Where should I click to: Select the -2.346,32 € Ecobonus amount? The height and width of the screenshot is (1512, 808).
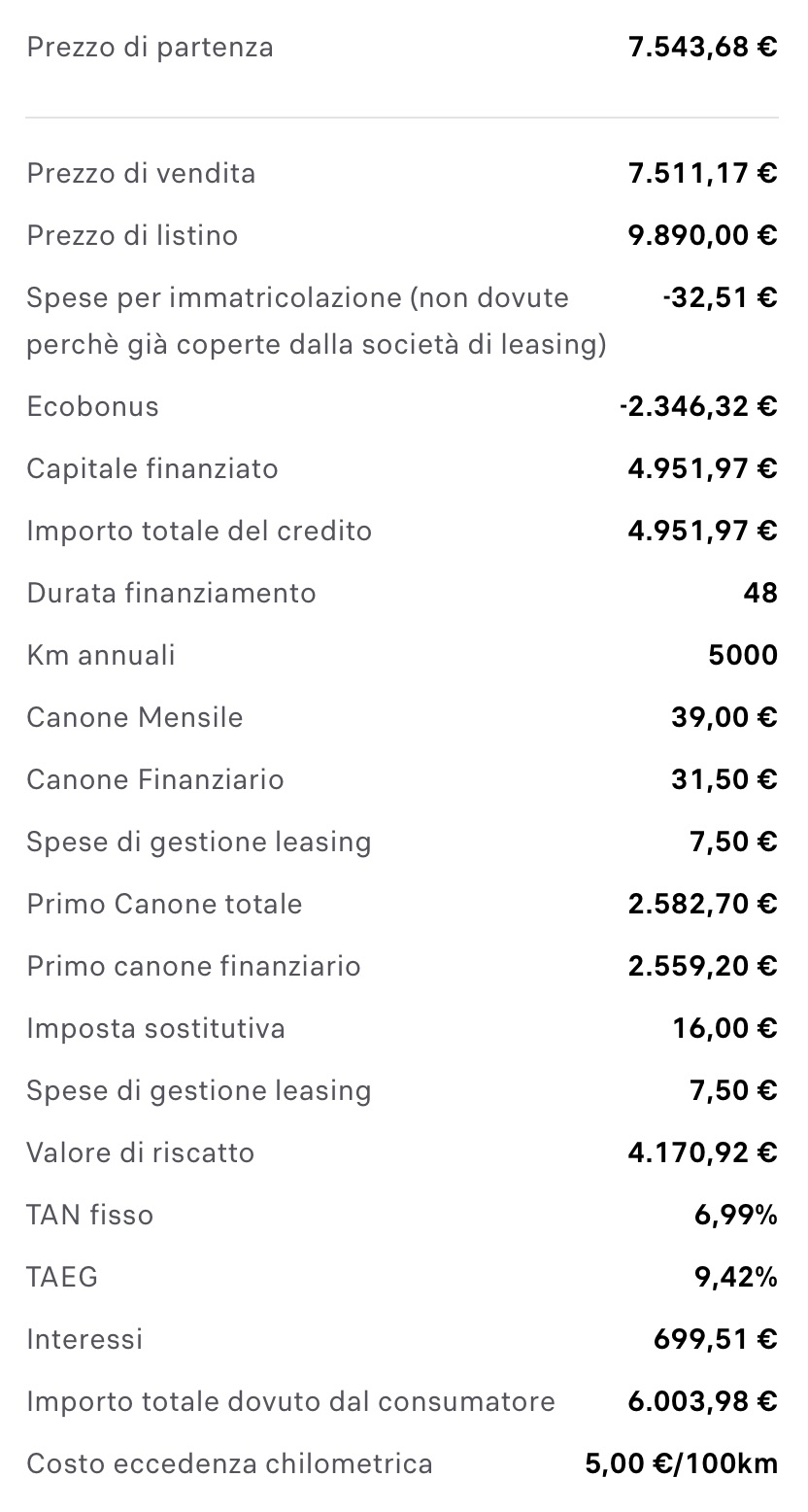[698, 406]
